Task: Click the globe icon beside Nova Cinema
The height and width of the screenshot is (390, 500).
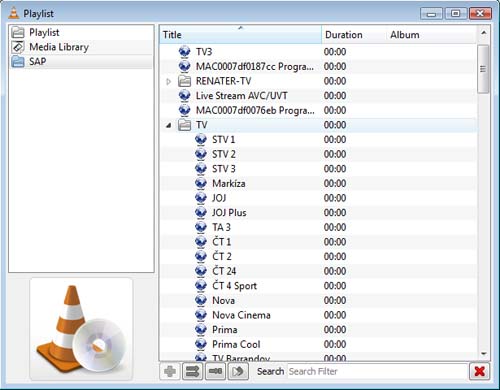Action: pyautogui.click(x=201, y=315)
